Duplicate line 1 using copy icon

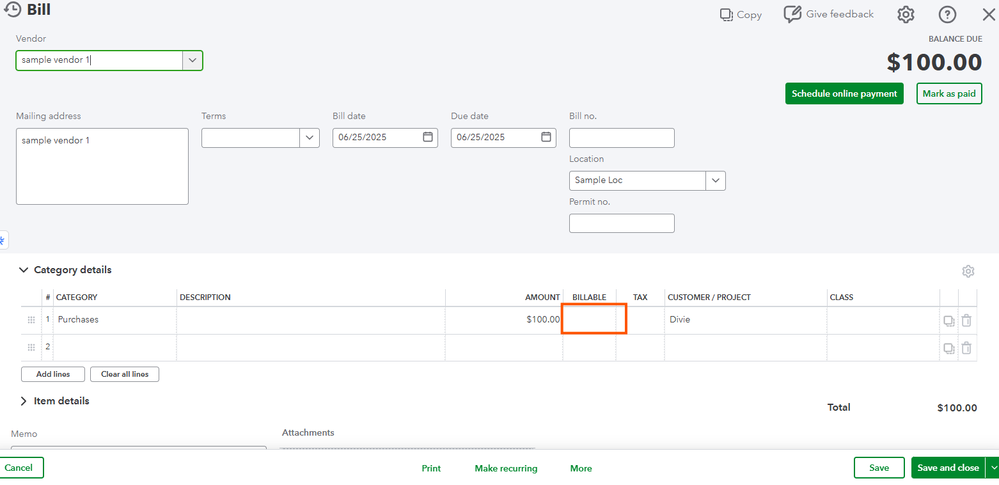click(948, 320)
